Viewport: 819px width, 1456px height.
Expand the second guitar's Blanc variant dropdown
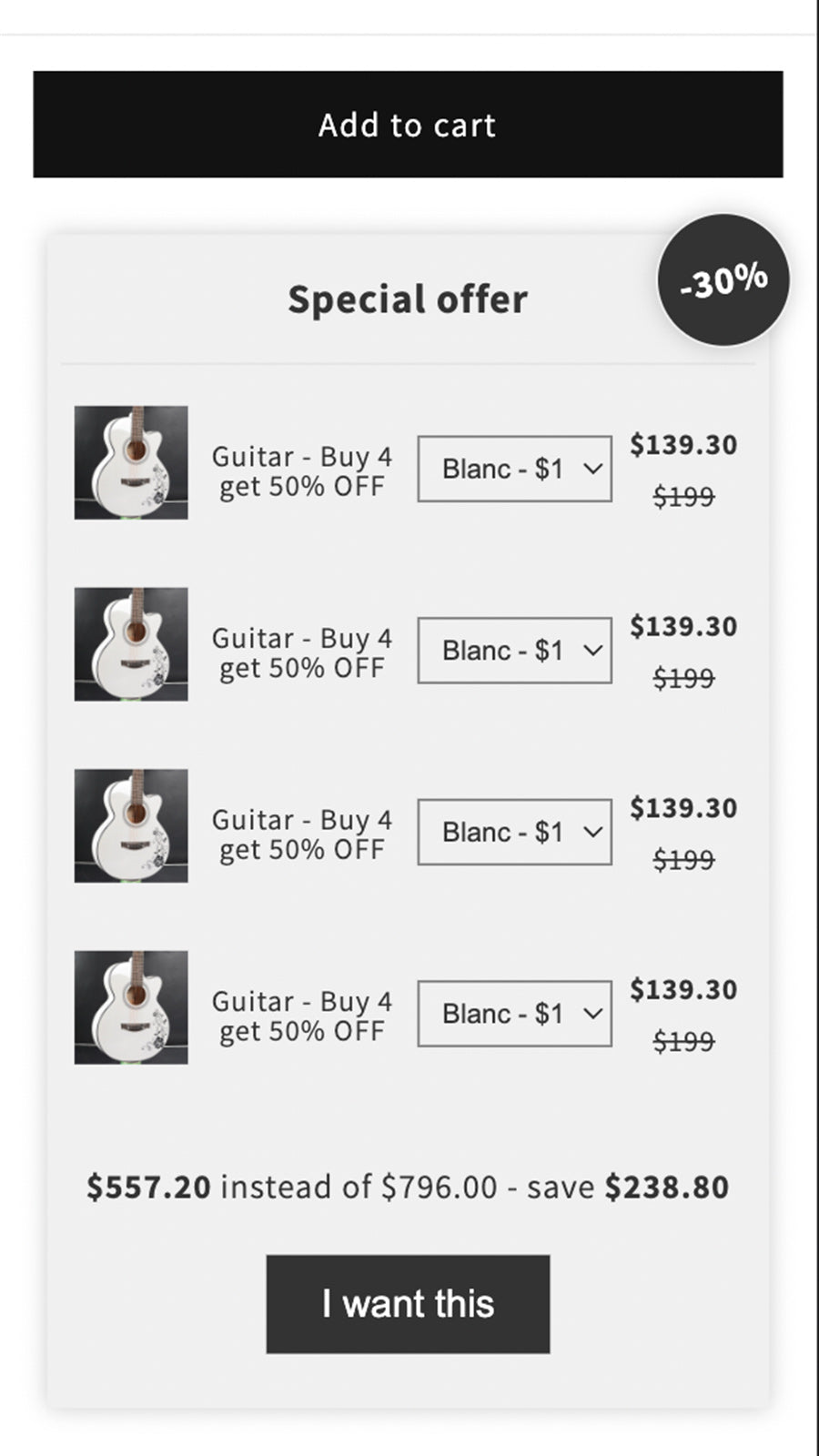(514, 651)
